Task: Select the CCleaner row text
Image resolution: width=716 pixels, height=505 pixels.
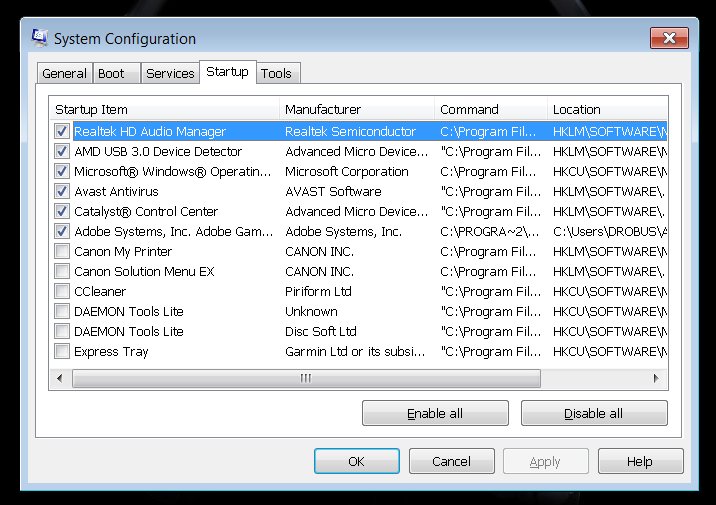Action: [100, 291]
